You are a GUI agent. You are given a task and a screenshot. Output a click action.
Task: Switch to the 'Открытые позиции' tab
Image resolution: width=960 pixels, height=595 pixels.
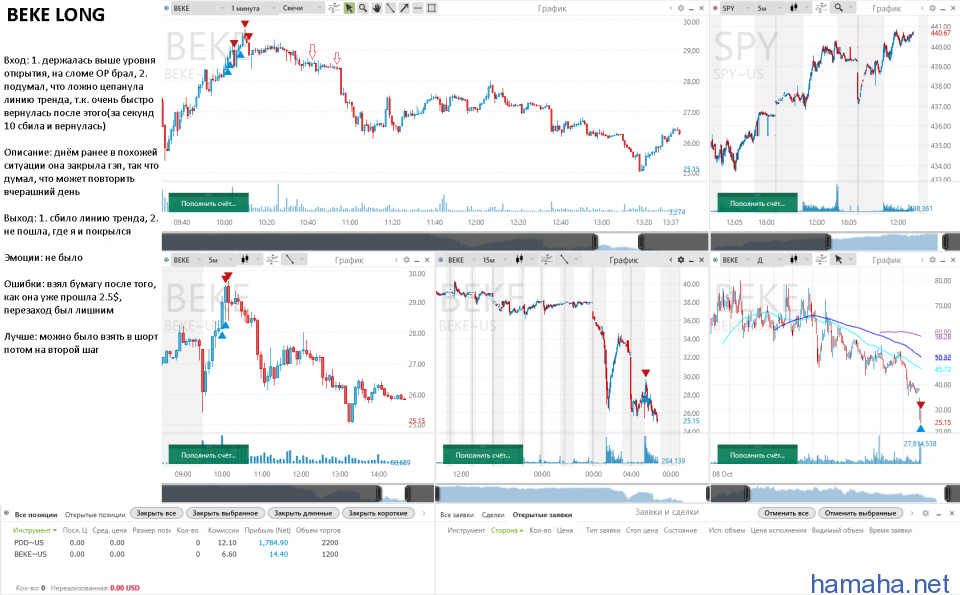[x=95, y=515]
